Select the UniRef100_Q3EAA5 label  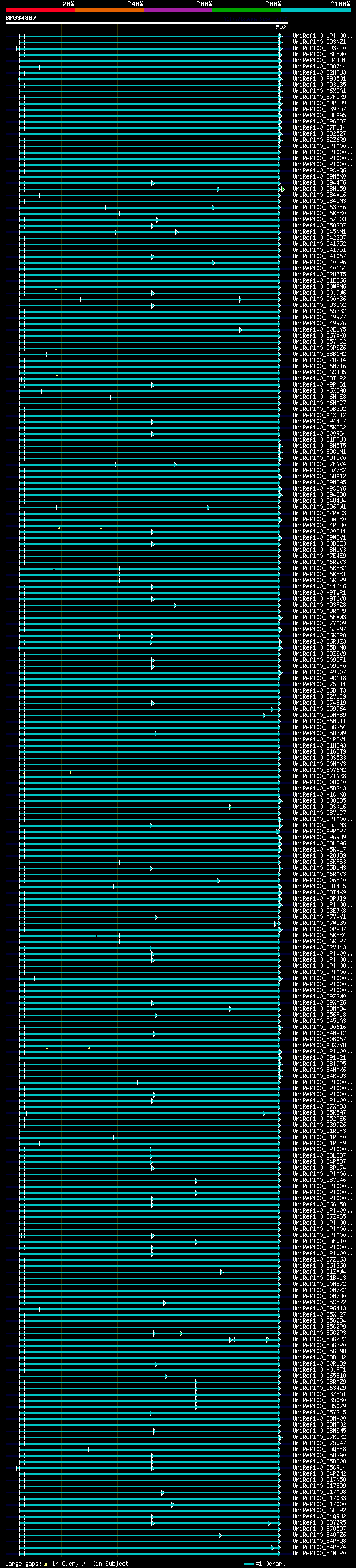[x=319, y=115]
